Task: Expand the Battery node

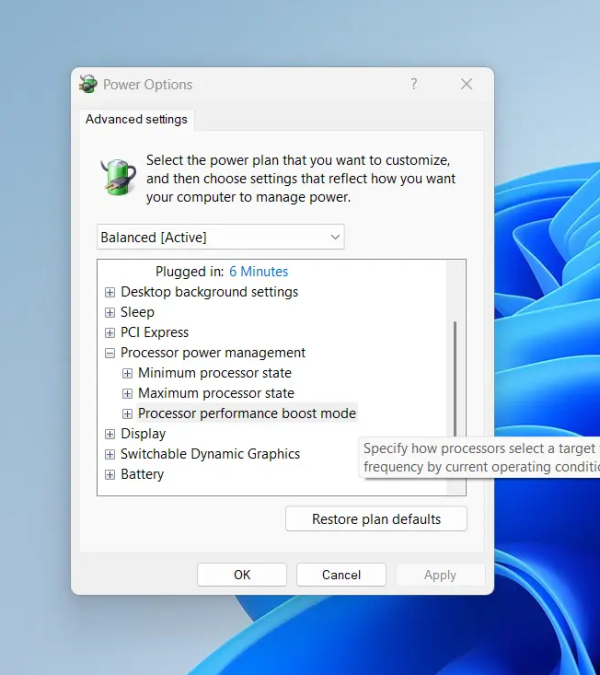Action: (x=110, y=474)
